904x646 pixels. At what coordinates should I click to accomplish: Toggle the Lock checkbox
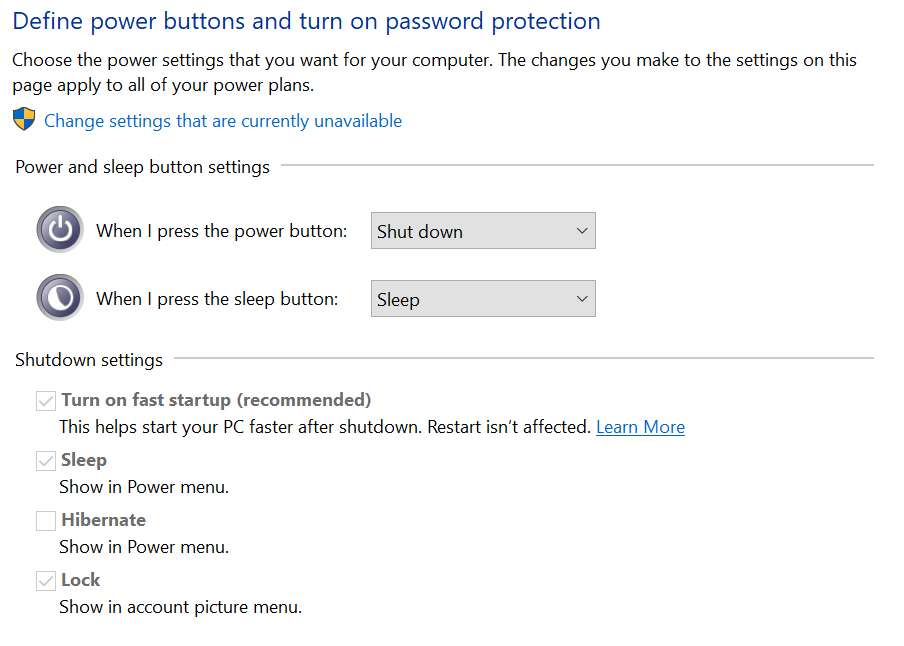[x=46, y=581]
